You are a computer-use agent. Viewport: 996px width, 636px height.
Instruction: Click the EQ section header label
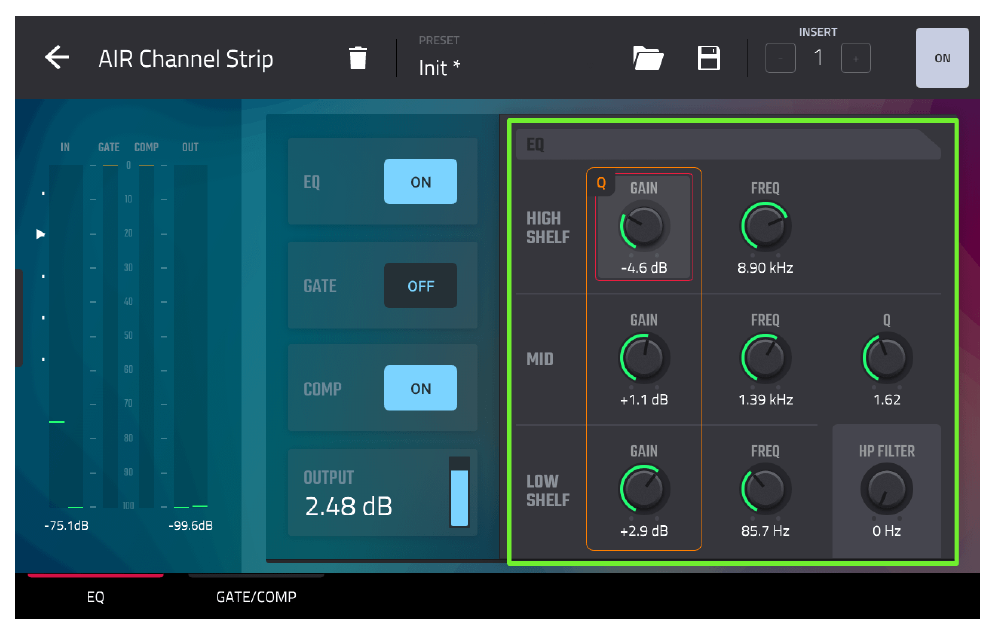pos(535,145)
